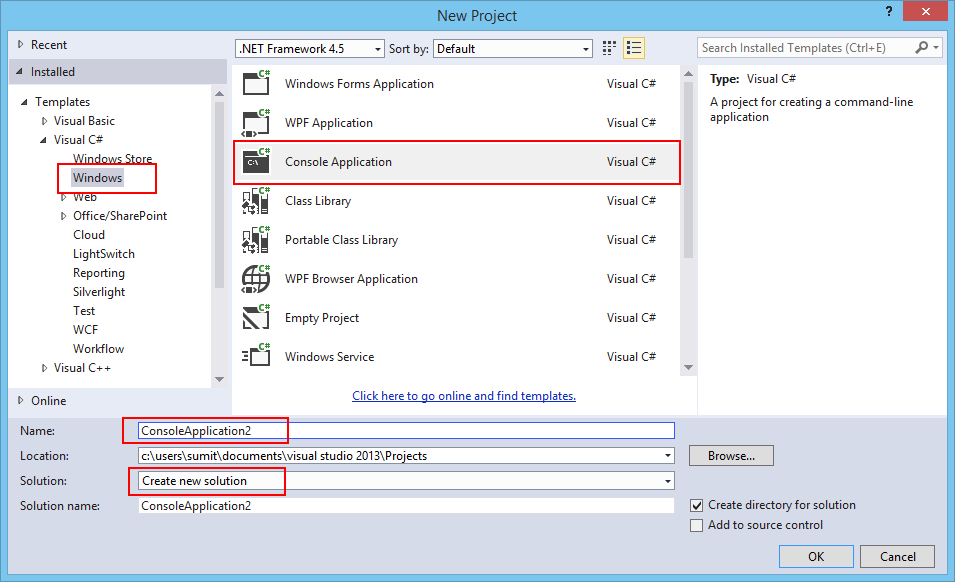955x582 pixels.
Task: Switch to small icons view
Action: [x=608, y=47]
